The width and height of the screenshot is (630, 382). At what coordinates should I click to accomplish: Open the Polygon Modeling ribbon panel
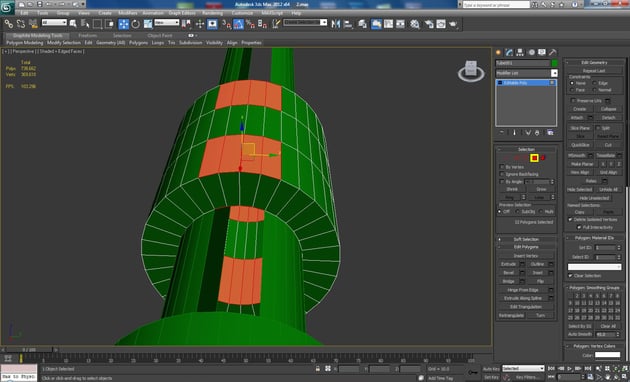coord(25,43)
